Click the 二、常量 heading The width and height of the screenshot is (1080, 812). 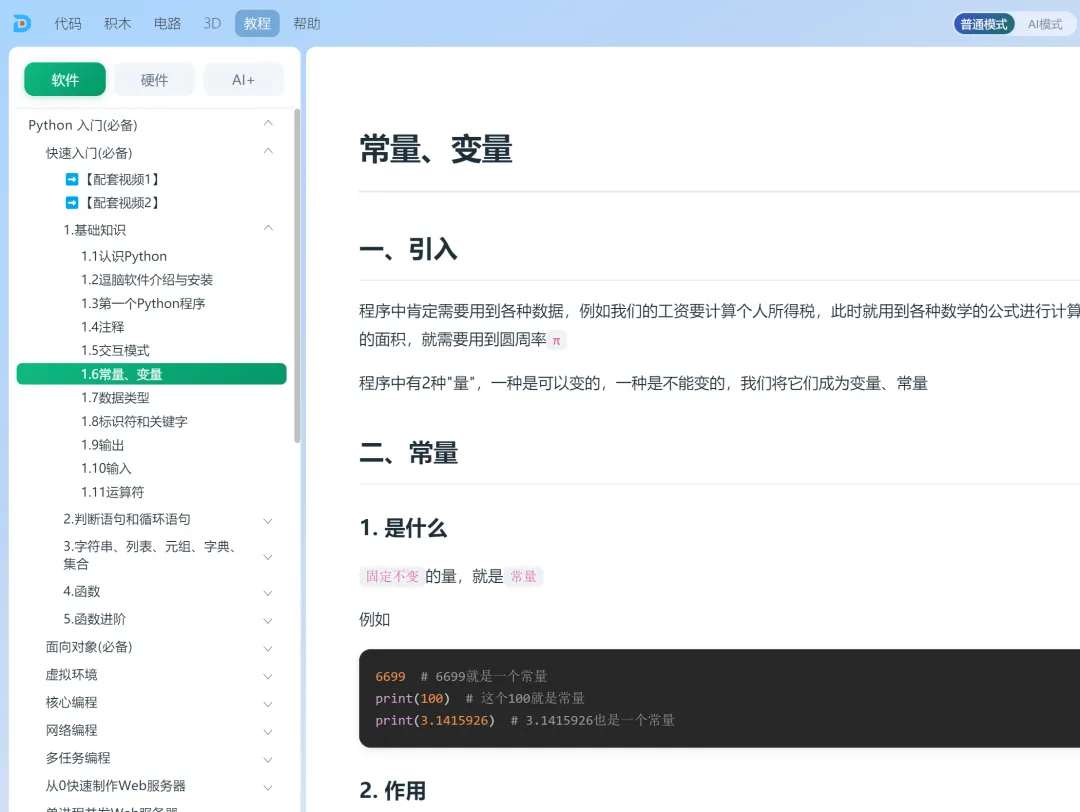[408, 453]
